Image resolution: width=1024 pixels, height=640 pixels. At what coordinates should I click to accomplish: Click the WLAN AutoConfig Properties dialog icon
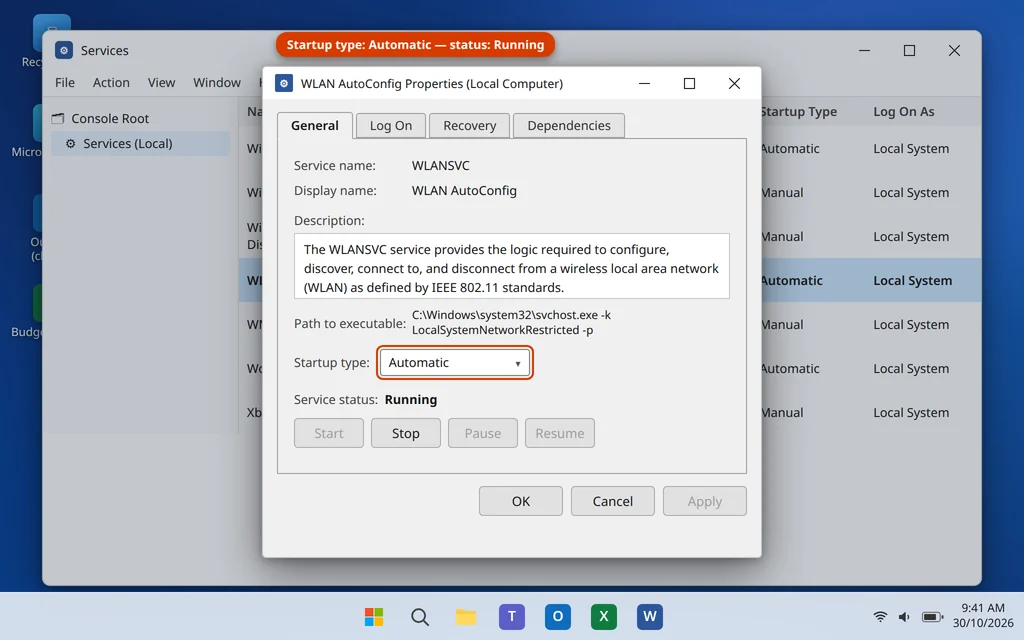click(x=283, y=84)
